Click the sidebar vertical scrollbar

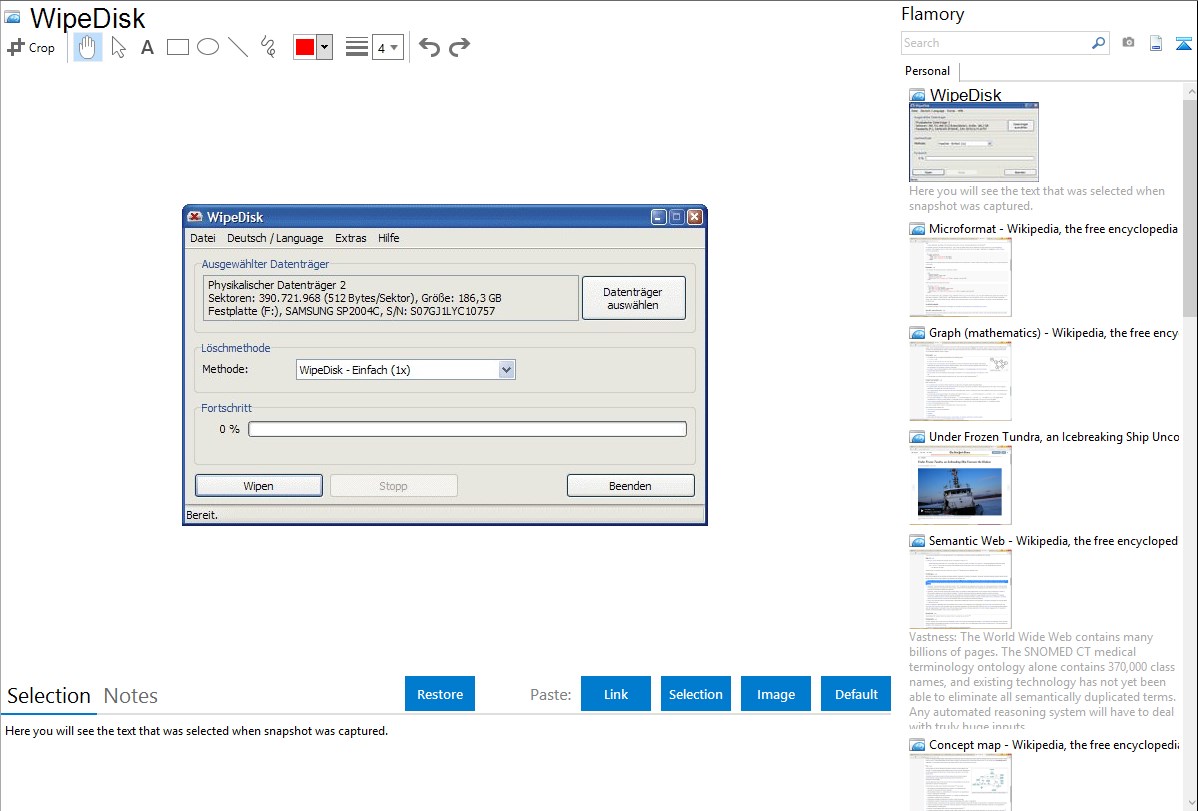pyautogui.click(x=1190, y=206)
